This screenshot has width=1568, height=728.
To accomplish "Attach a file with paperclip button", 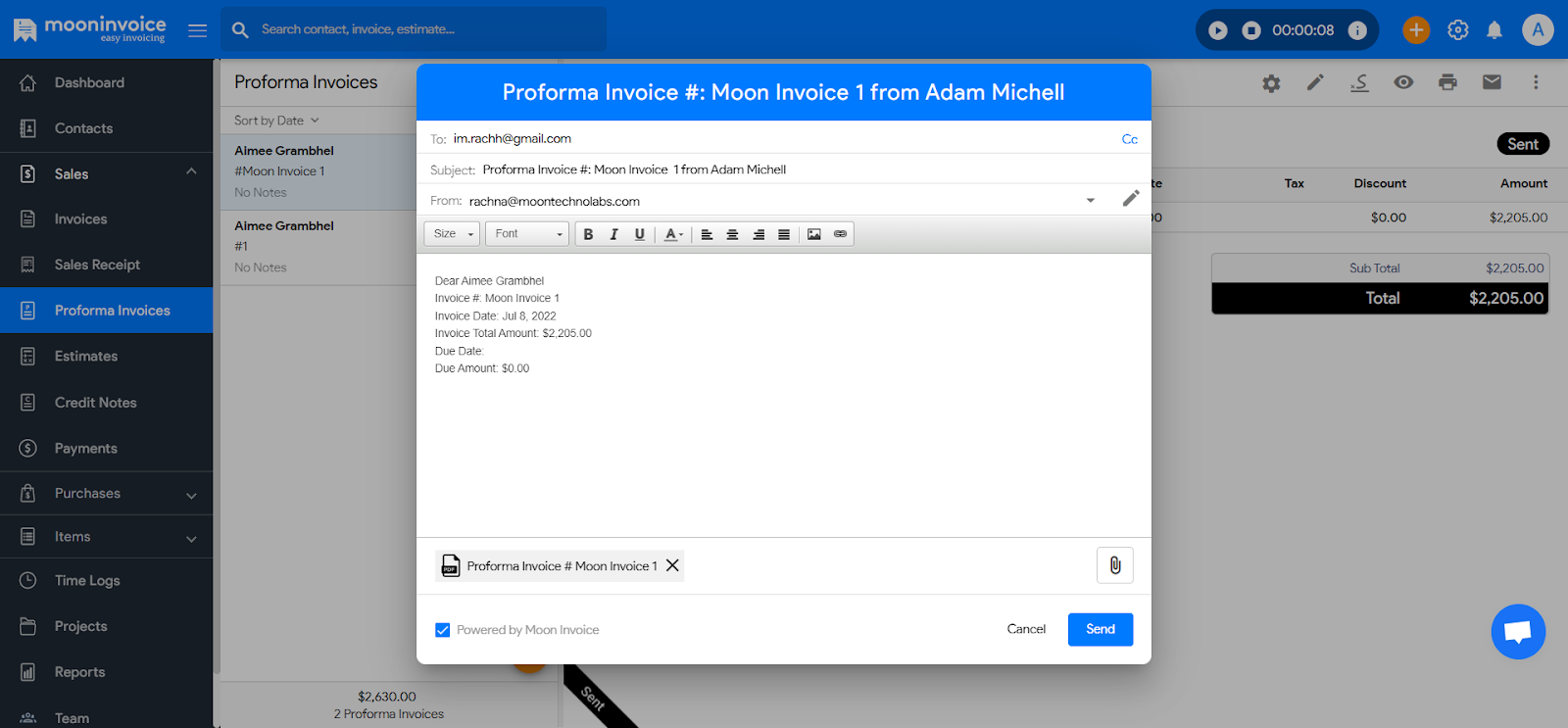I will click(1115, 565).
